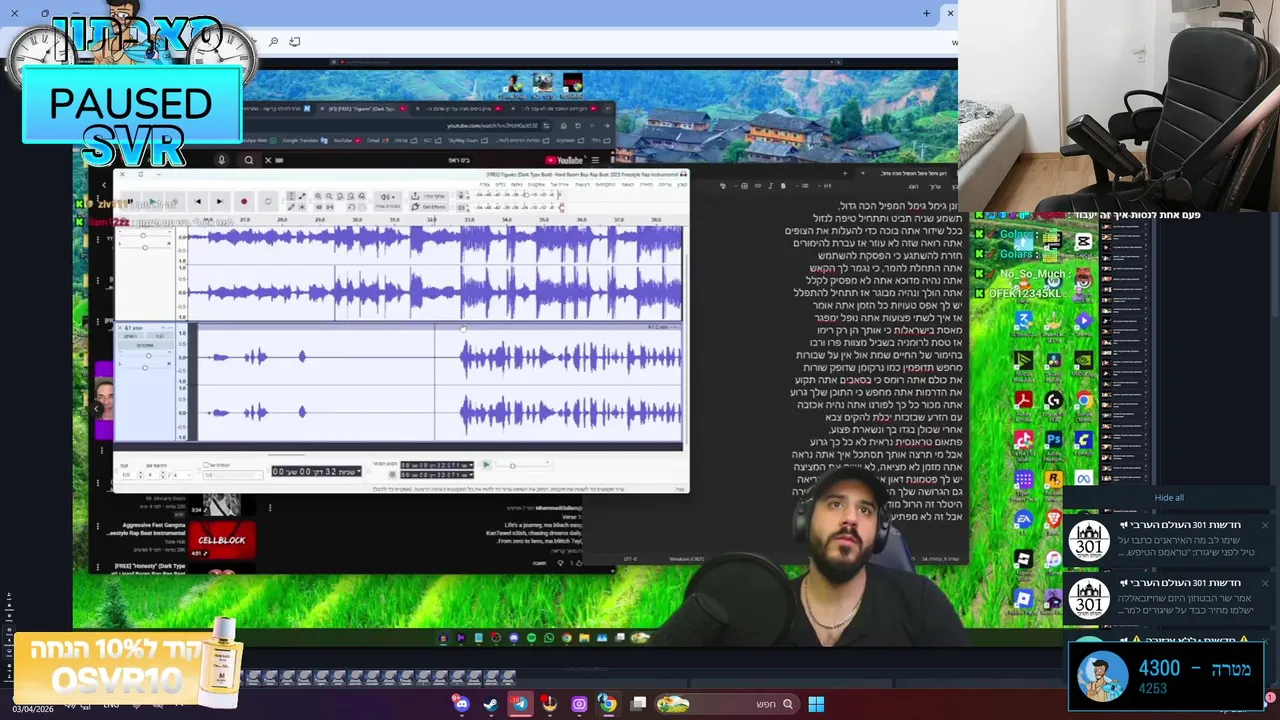Select the Selection (I-beam) tool in Audacity
Viewport: 1280px width, 720px height.
pos(291,196)
